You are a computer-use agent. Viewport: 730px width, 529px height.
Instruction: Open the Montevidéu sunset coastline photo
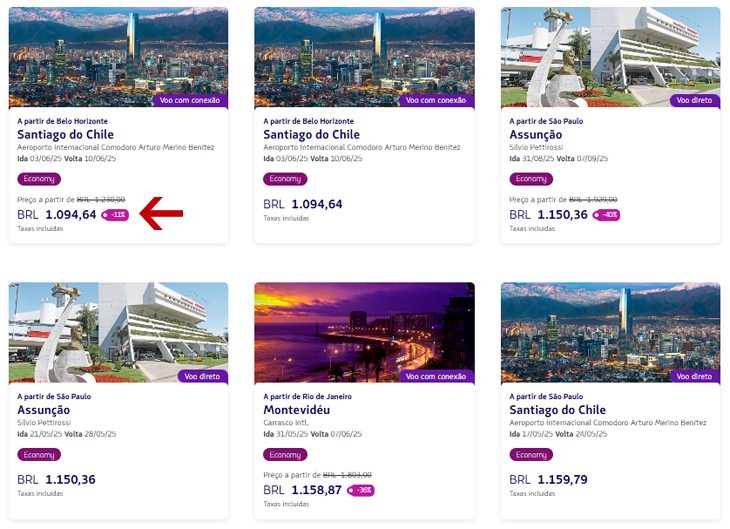pos(365,333)
